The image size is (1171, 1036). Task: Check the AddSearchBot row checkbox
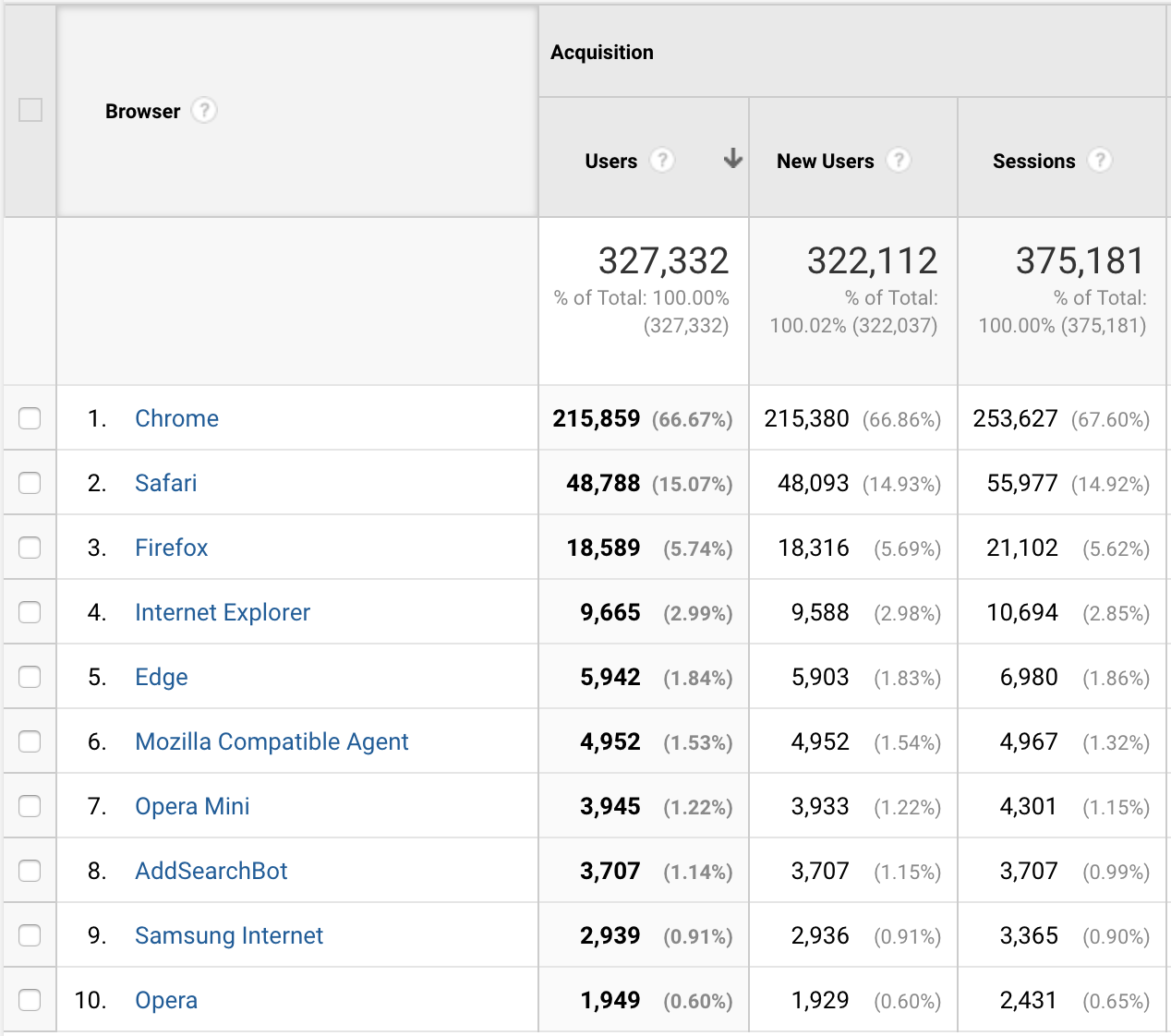[30, 871]
